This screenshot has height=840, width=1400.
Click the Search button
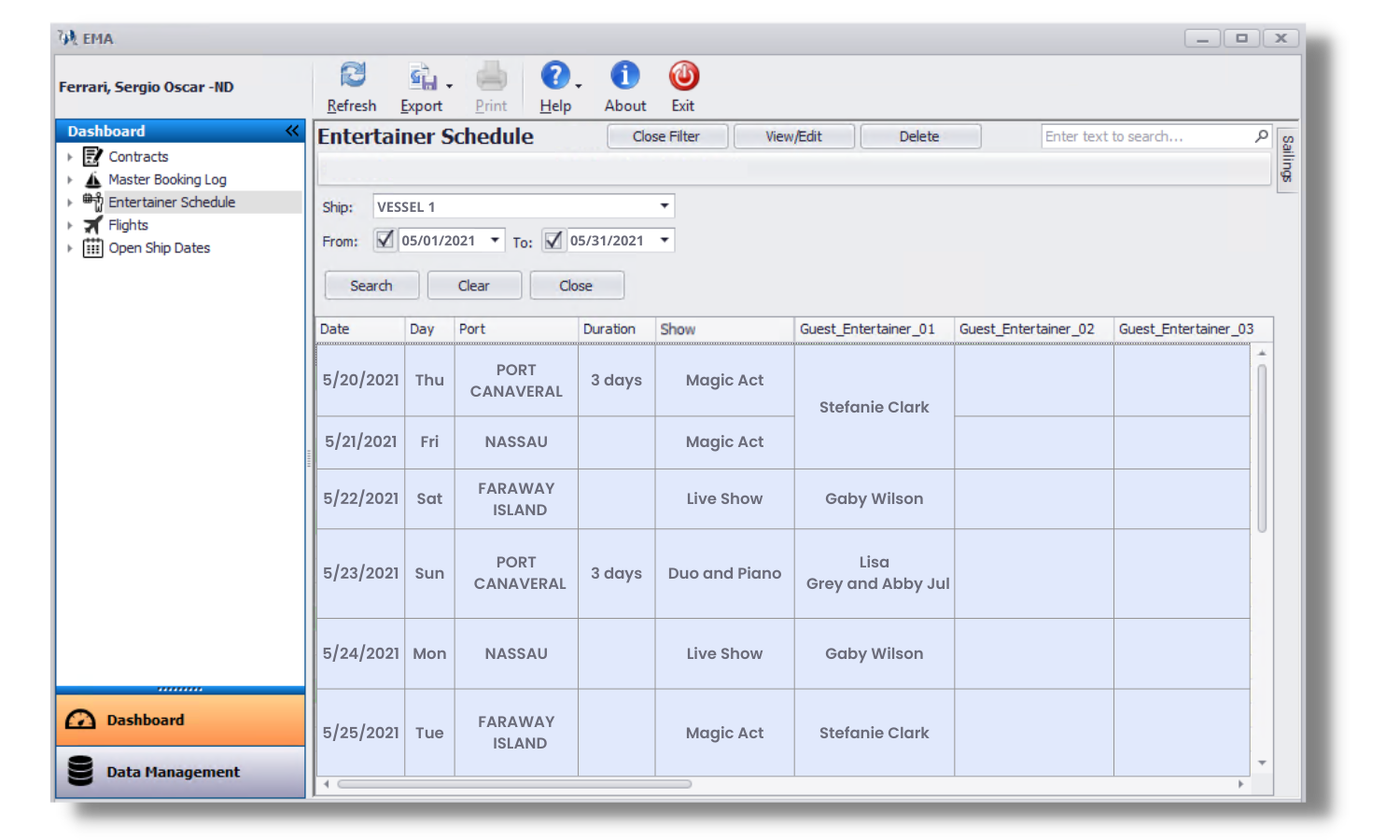371,285
